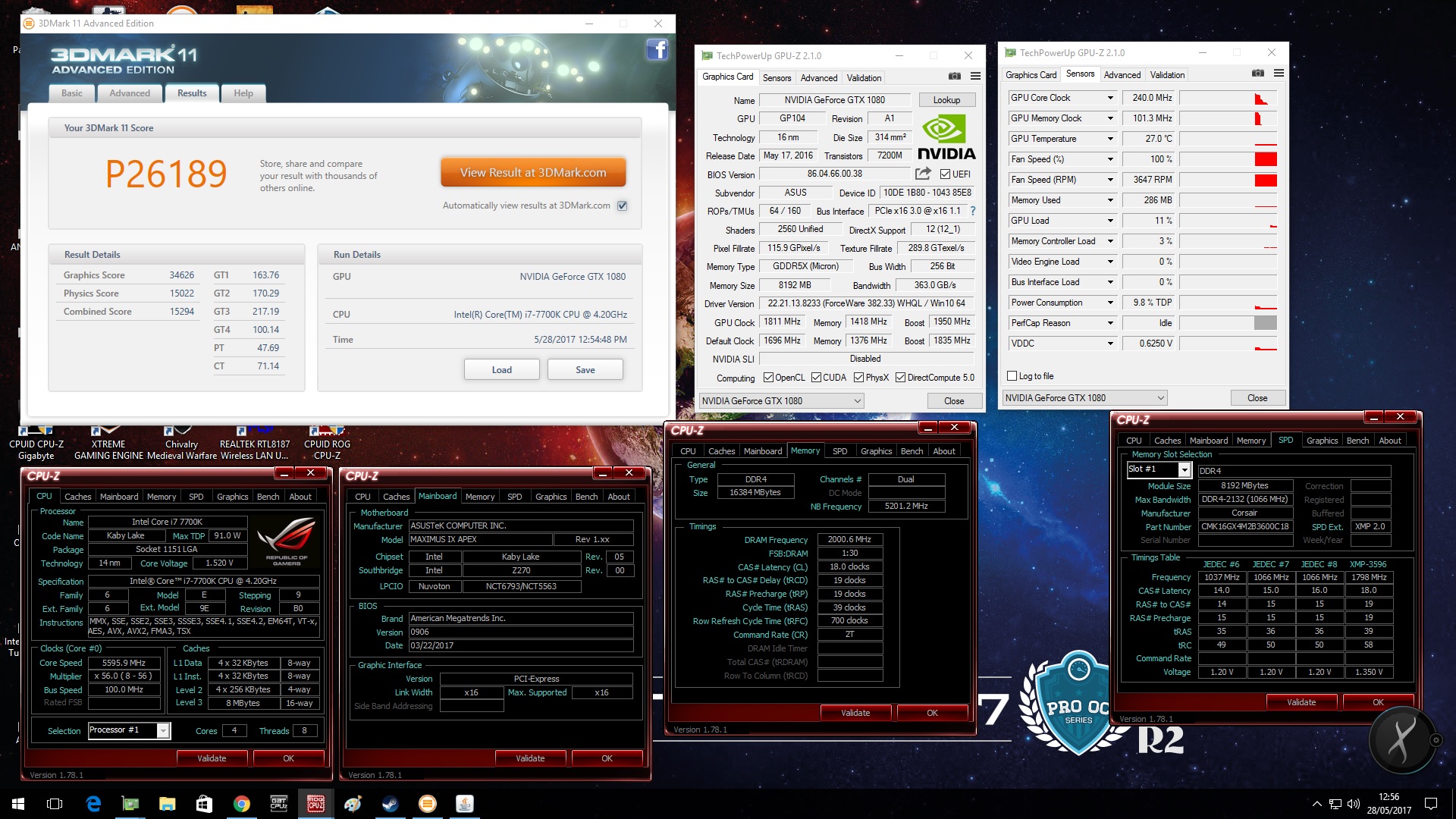
Task: Show hidden icons in system tray
Action: click(1316, 804)
